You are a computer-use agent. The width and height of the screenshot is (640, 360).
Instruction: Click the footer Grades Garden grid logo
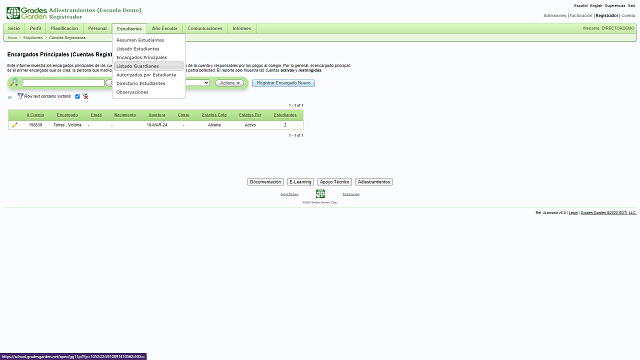coord(320,194)
